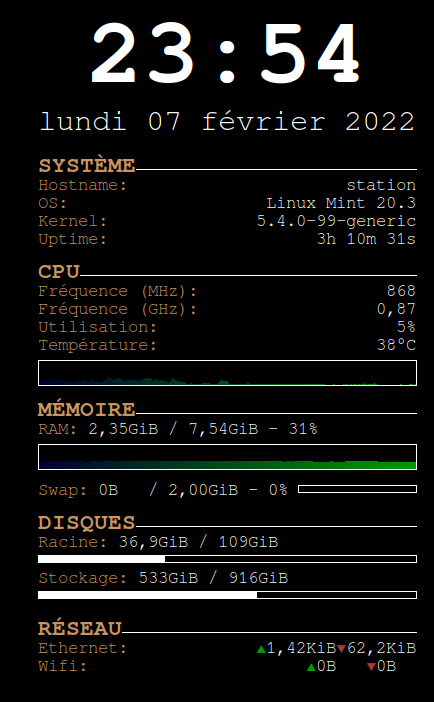The height and width of the screenshot is (702, 434).
Task: Click the Swap usage bar
Action: tap(357, 489)
